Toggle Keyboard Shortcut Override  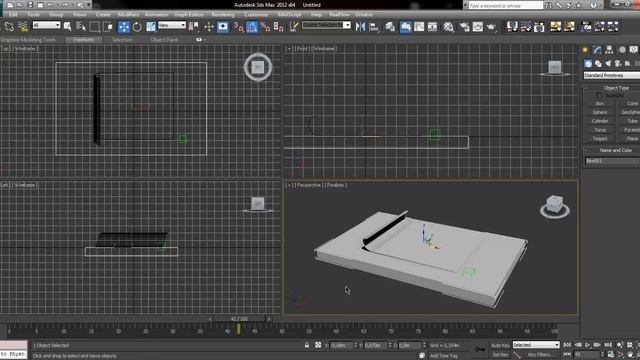(223, 27)
